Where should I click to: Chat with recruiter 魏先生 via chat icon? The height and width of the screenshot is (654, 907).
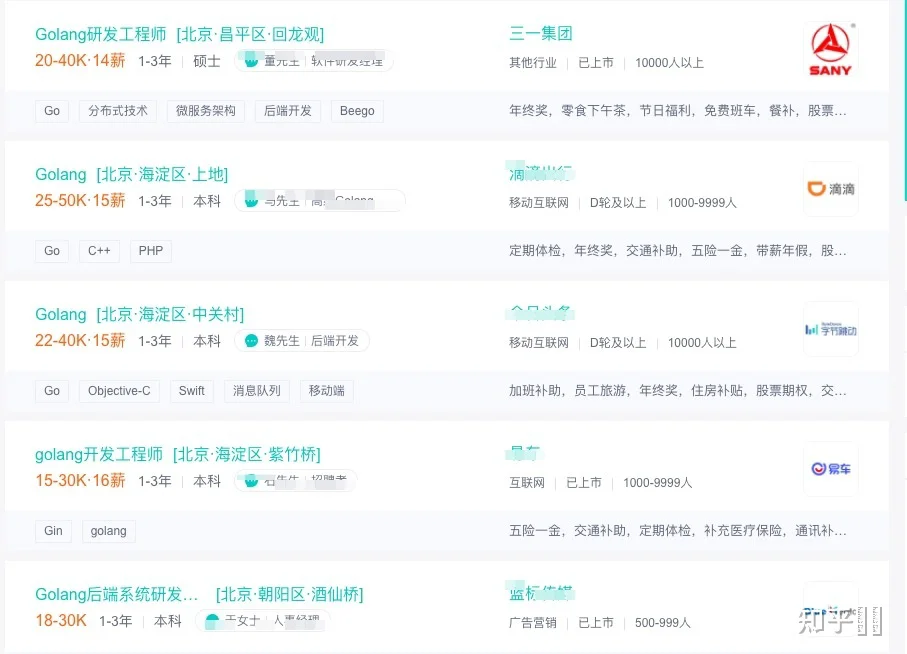pyautogui.click(x=251, y=341)
